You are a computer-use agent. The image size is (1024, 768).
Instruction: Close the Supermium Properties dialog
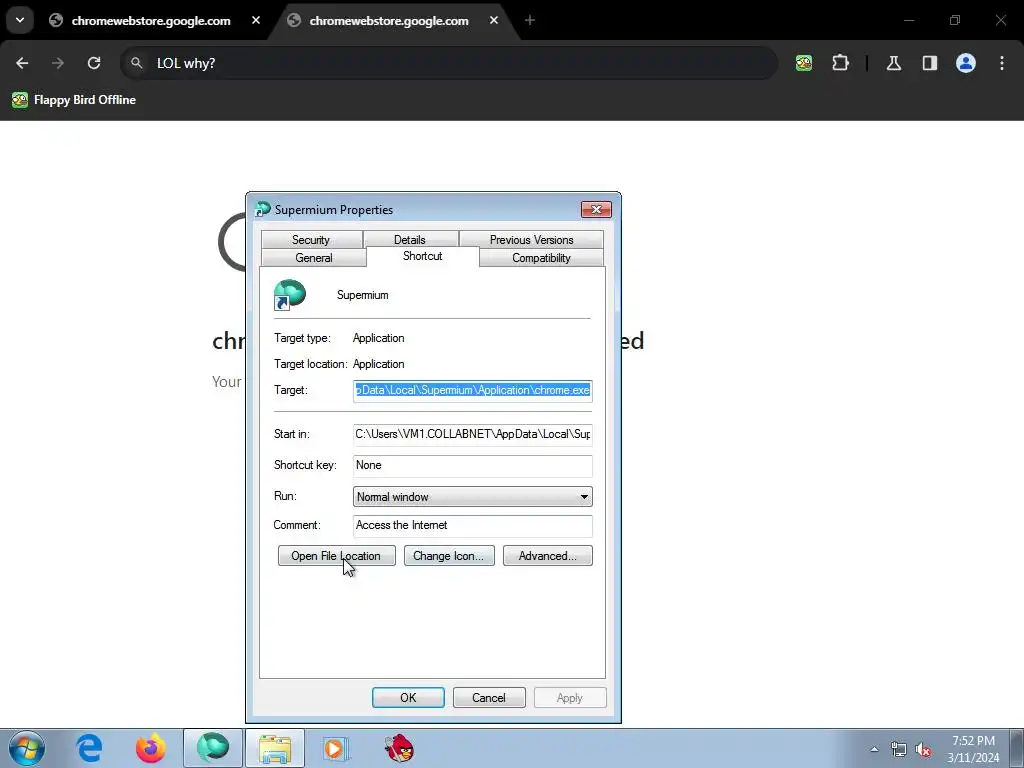(596, 210)
